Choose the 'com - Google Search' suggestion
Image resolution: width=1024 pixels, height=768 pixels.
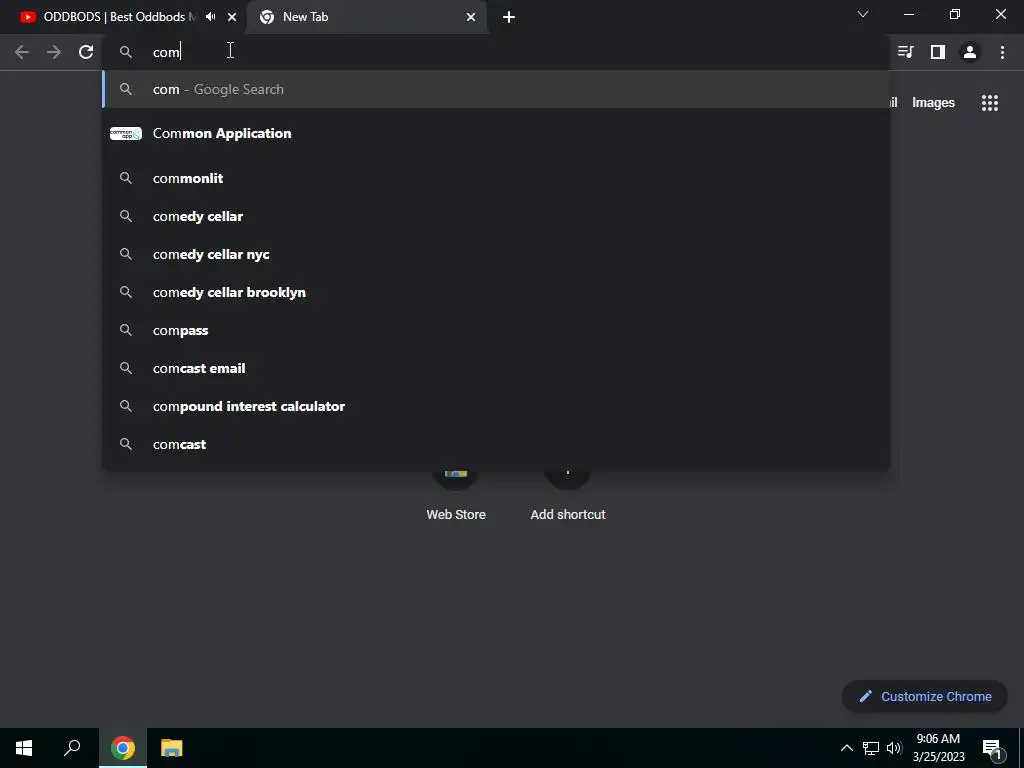tap(496, 89)
